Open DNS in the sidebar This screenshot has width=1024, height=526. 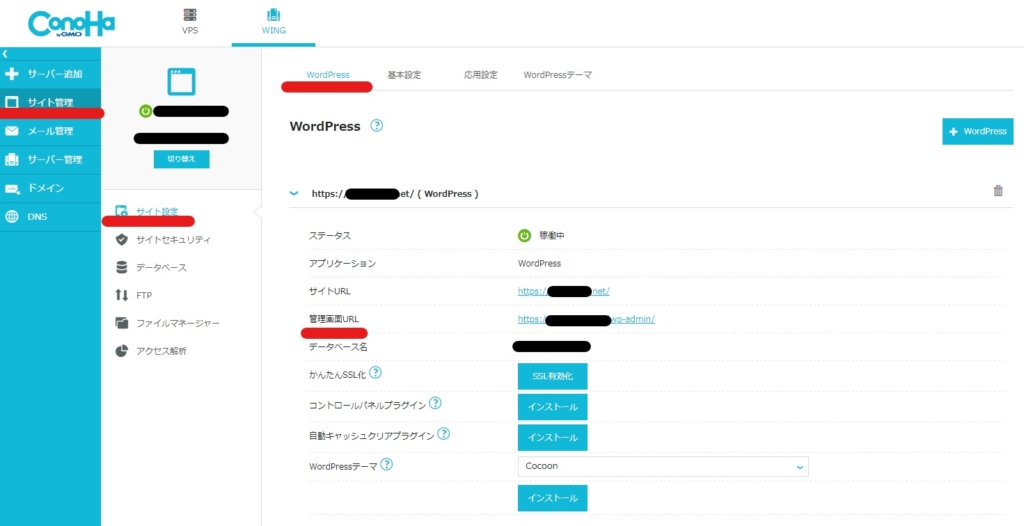coord(50,216)
